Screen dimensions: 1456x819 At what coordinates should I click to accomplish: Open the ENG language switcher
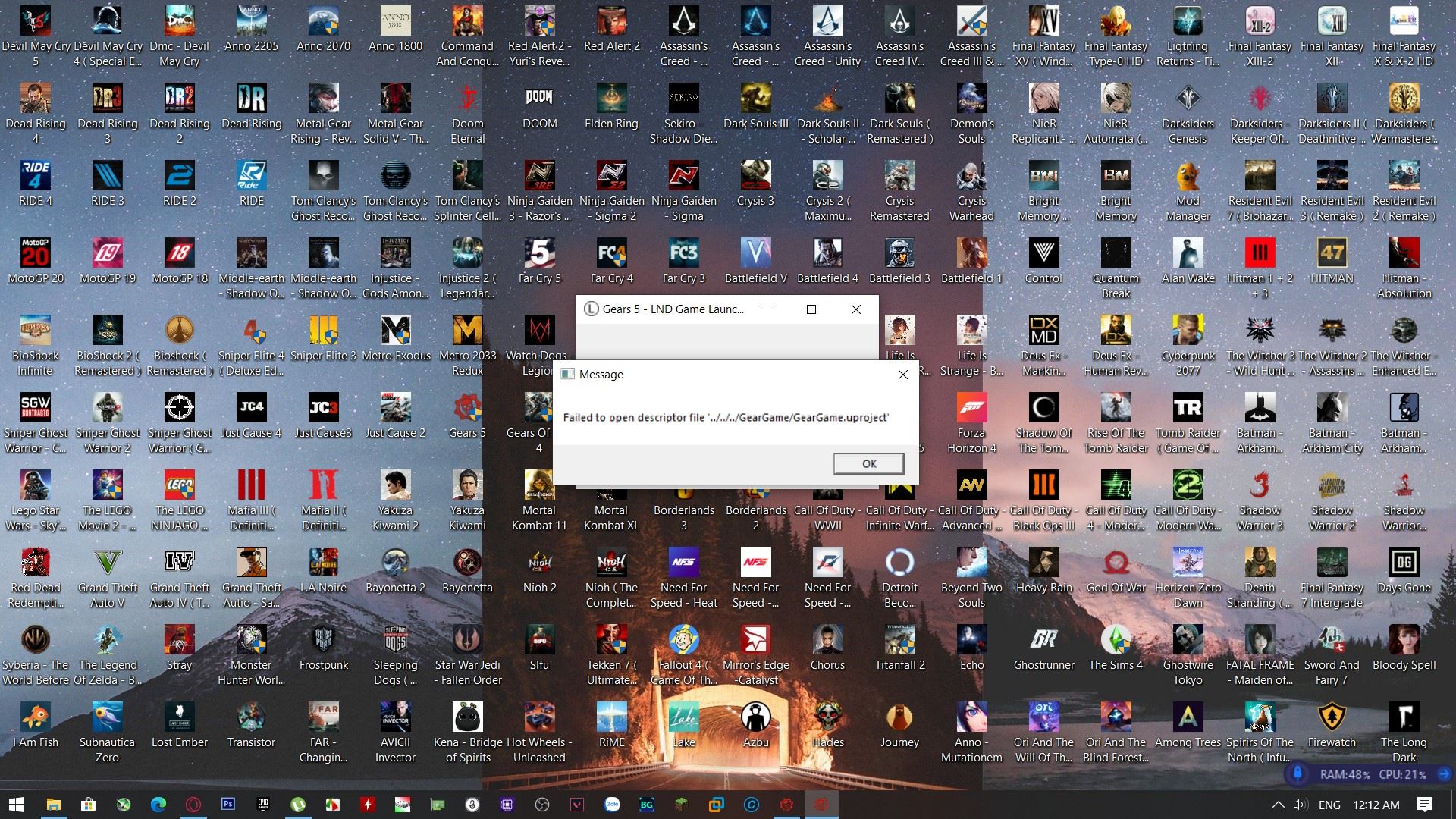(x=1329, y=805)
